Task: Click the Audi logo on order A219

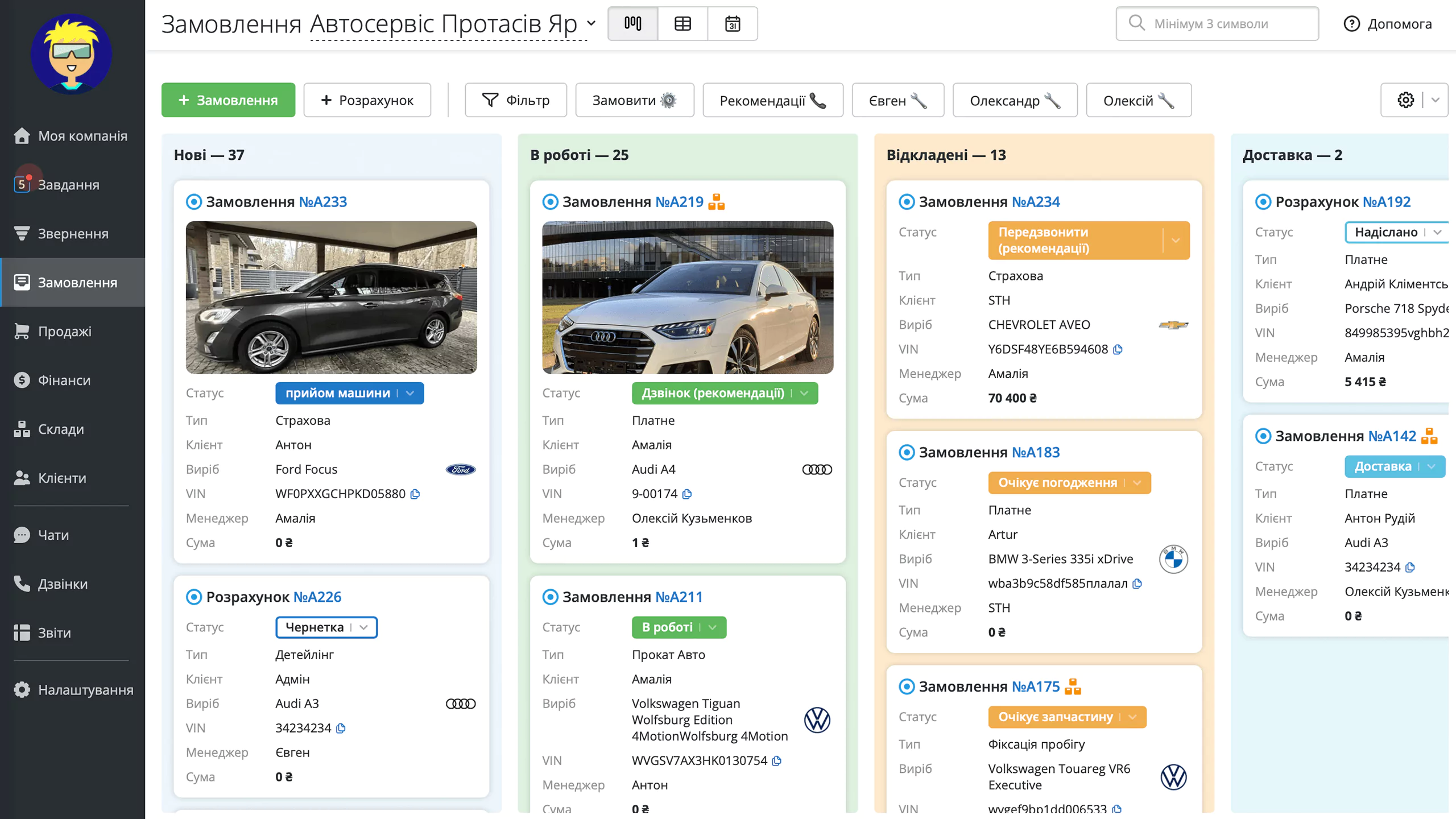Action: [817, 469]
